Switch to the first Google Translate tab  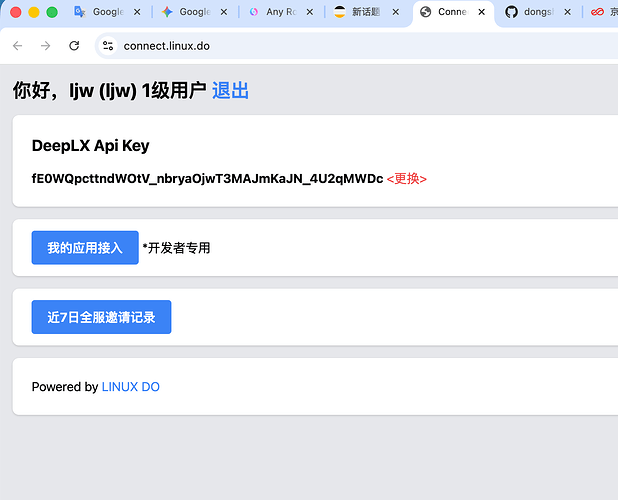[107, 12]
